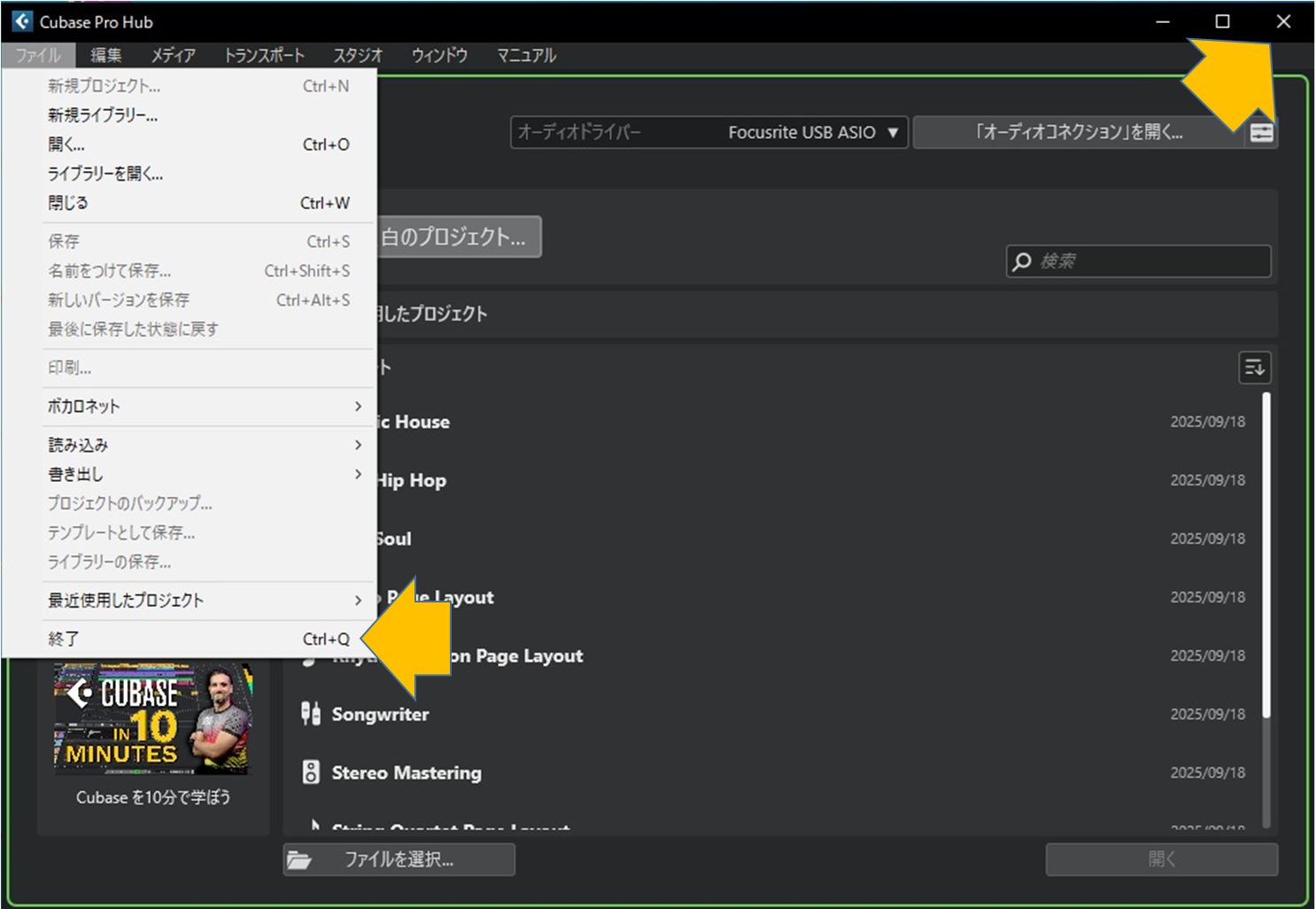Click the sort order icon above list
The height and width of the screenshot is (909, 1316).
click(1254, 368)
